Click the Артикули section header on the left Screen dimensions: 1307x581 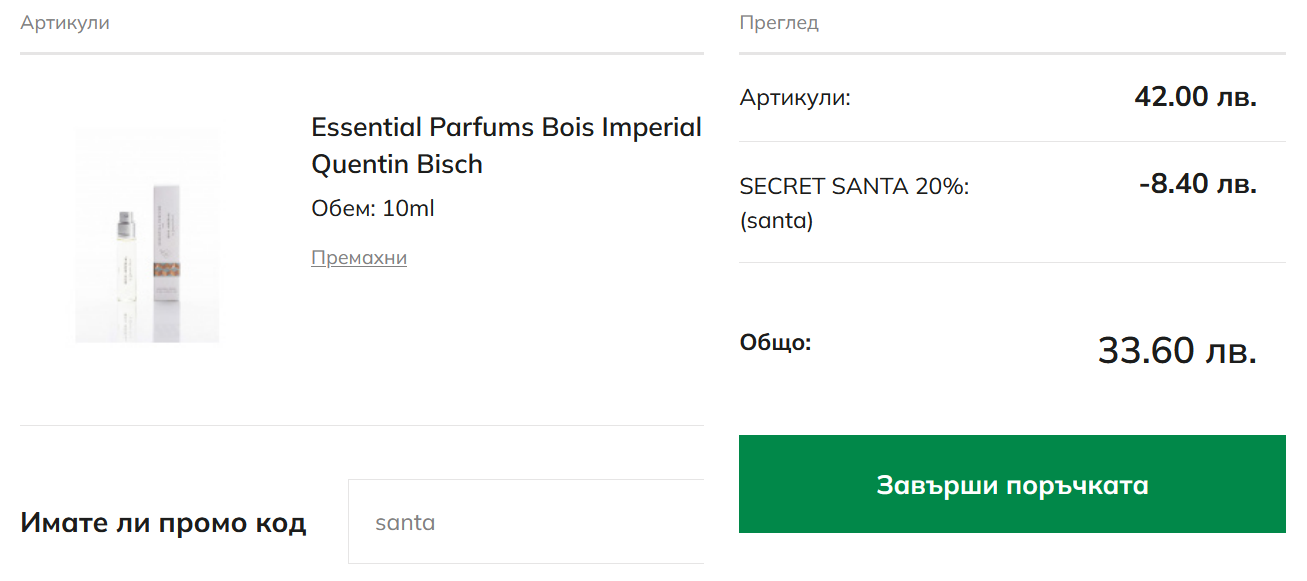point(65,23)
